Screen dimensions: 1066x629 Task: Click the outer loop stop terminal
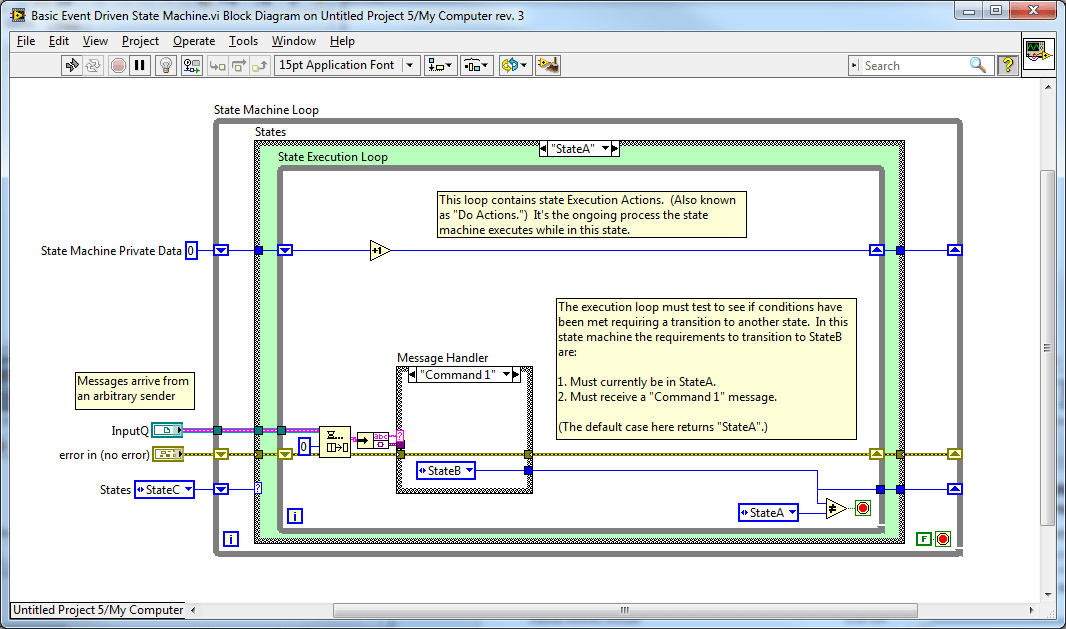pyautogui.click(x=943, y=539)
